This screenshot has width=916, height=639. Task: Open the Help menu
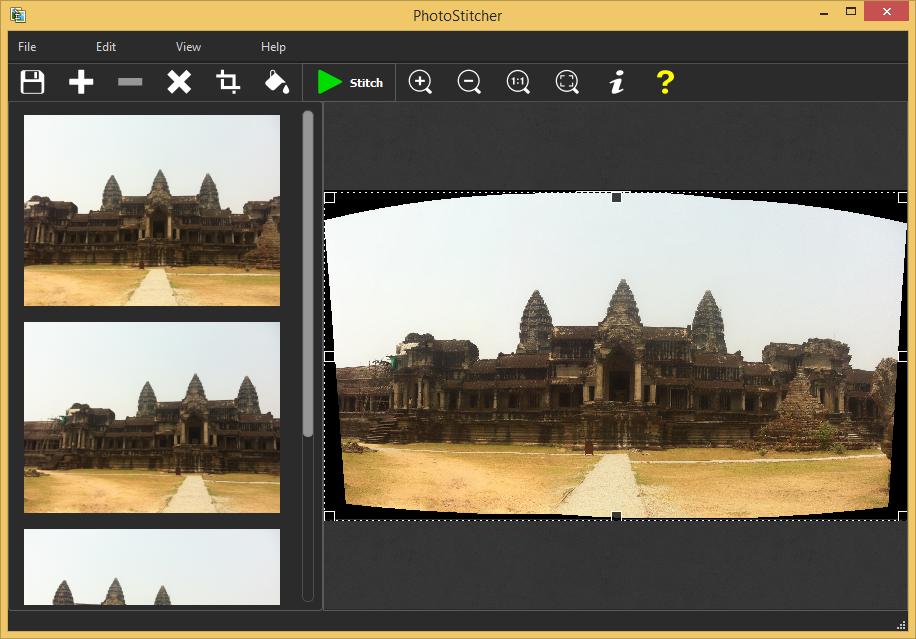(272, 46)
